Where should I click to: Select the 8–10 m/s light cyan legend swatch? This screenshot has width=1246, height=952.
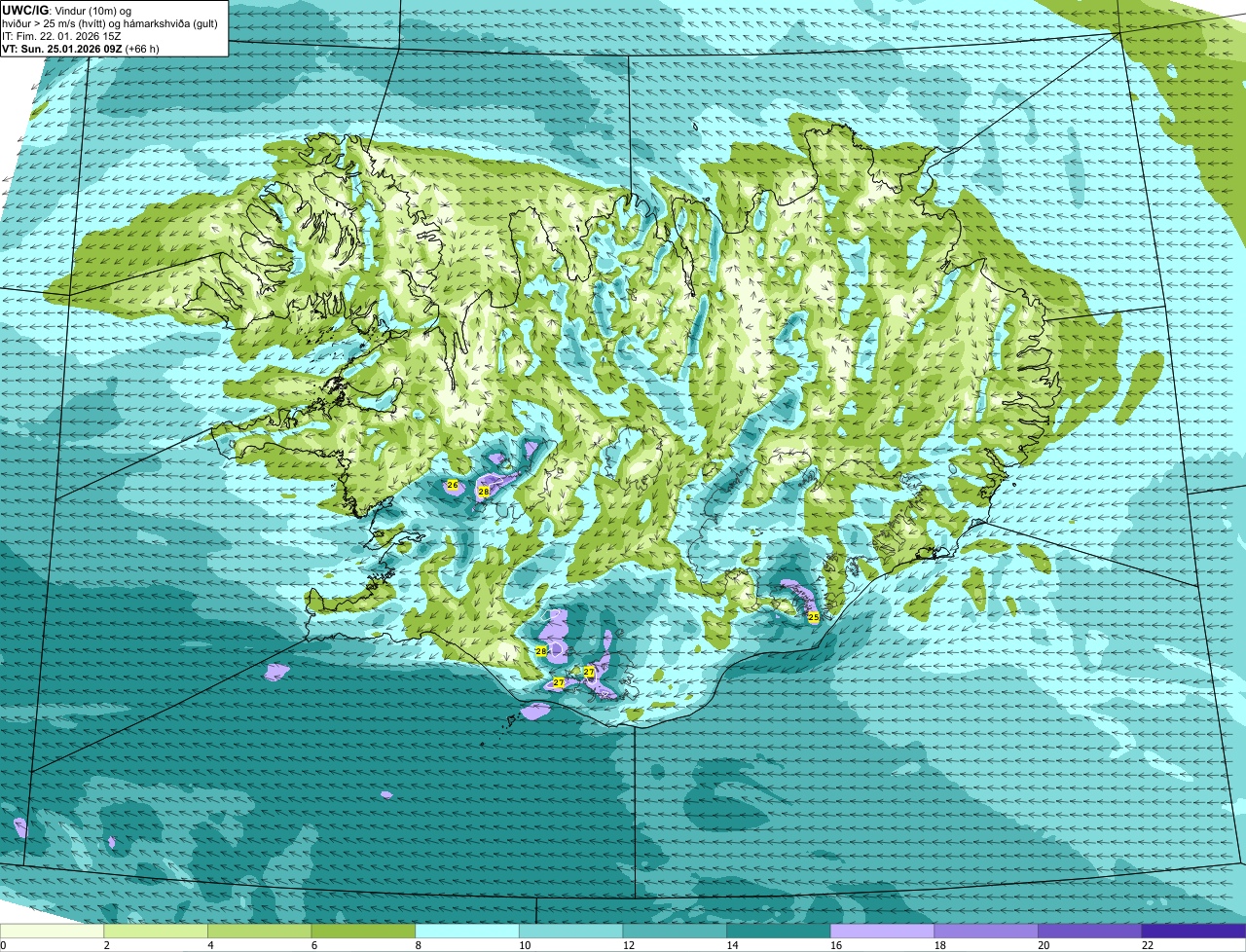click(467, 931)
